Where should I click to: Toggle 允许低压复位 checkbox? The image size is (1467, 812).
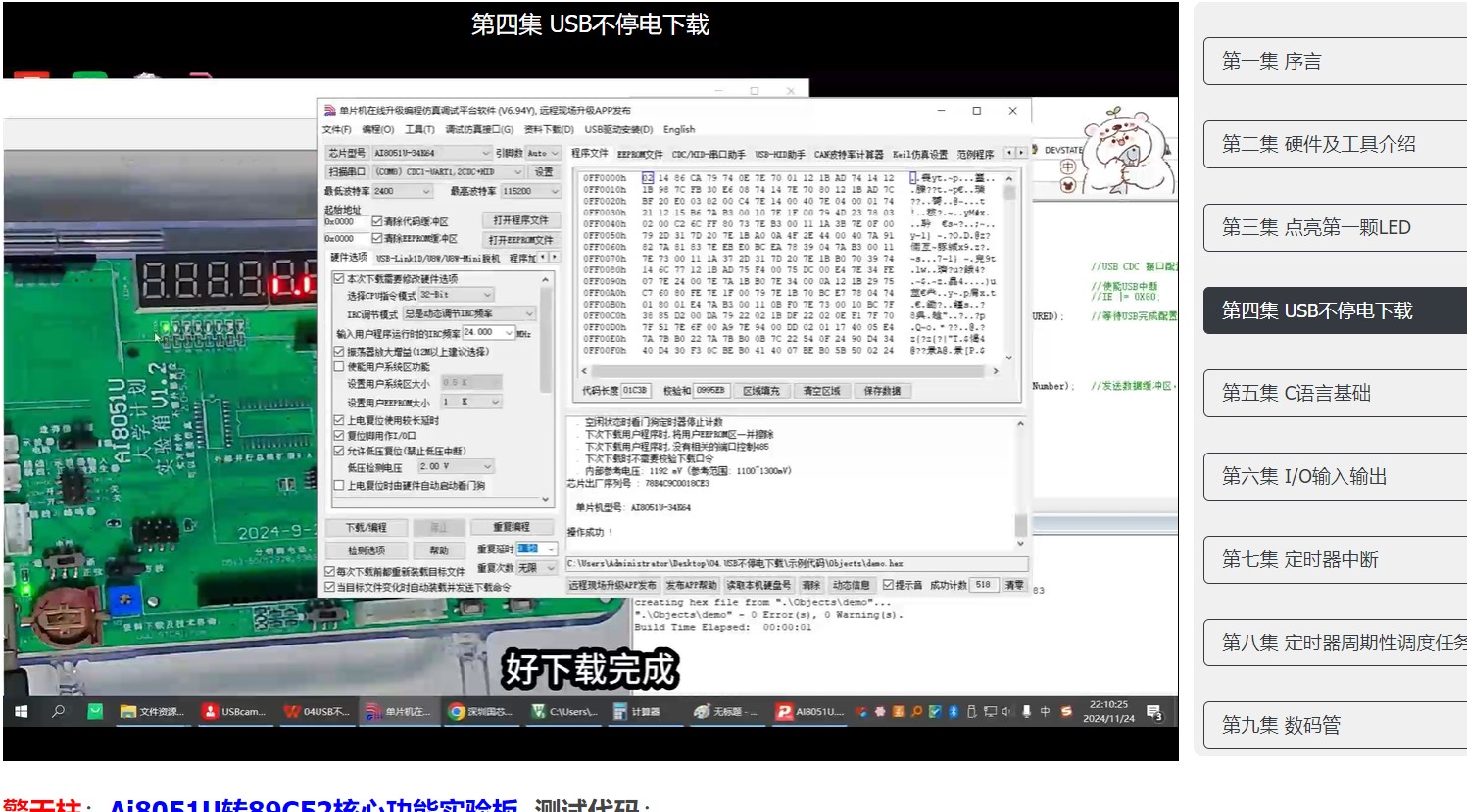pos(339,452)
